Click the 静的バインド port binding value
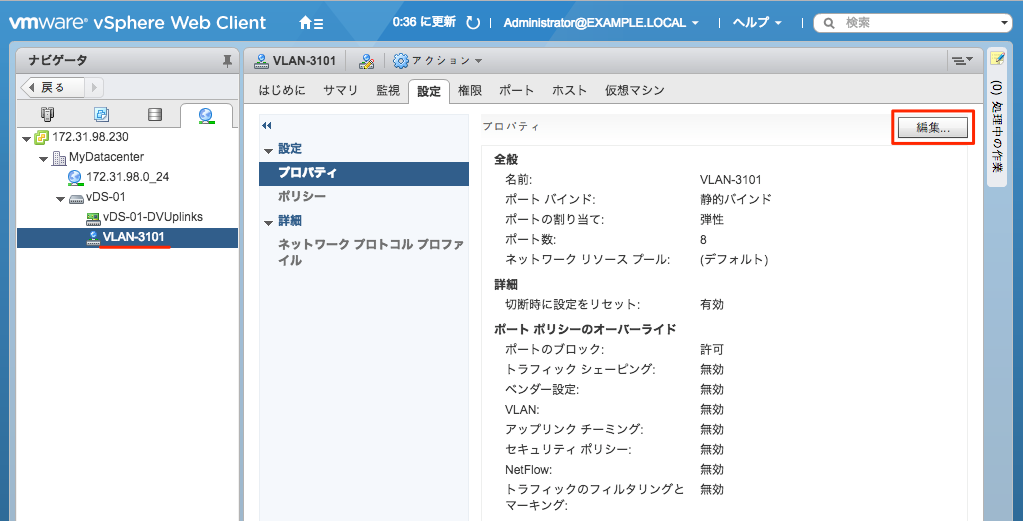Viewport: 1023px width, 521px height. [x=735, y=200]
